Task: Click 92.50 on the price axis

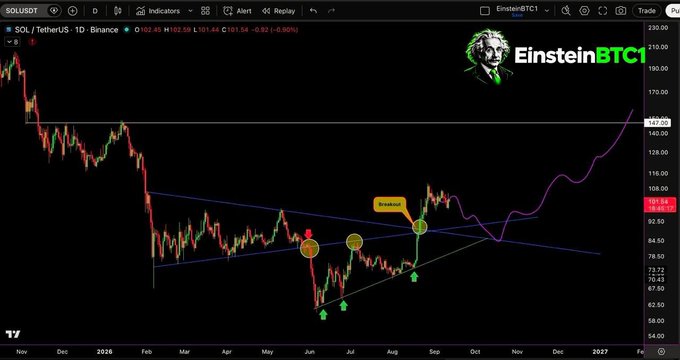Action: tap(656, 221)
